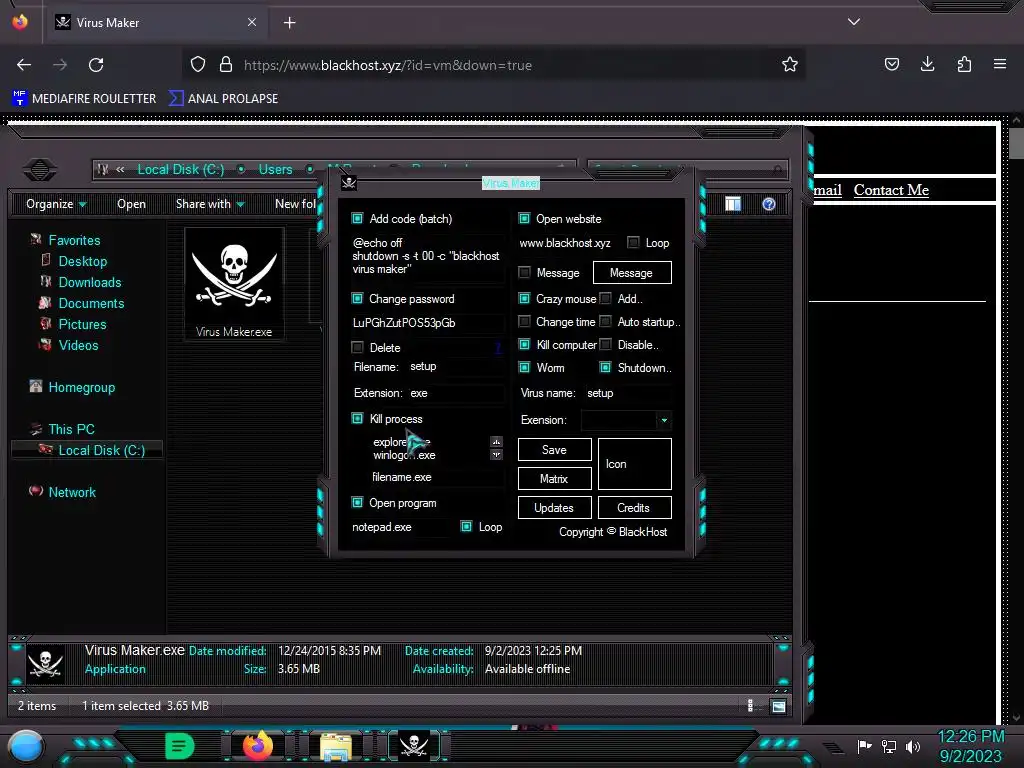Select the skull Virus Maker taskbar icon
Screen dimensions: 1024x768
point(414,746)
